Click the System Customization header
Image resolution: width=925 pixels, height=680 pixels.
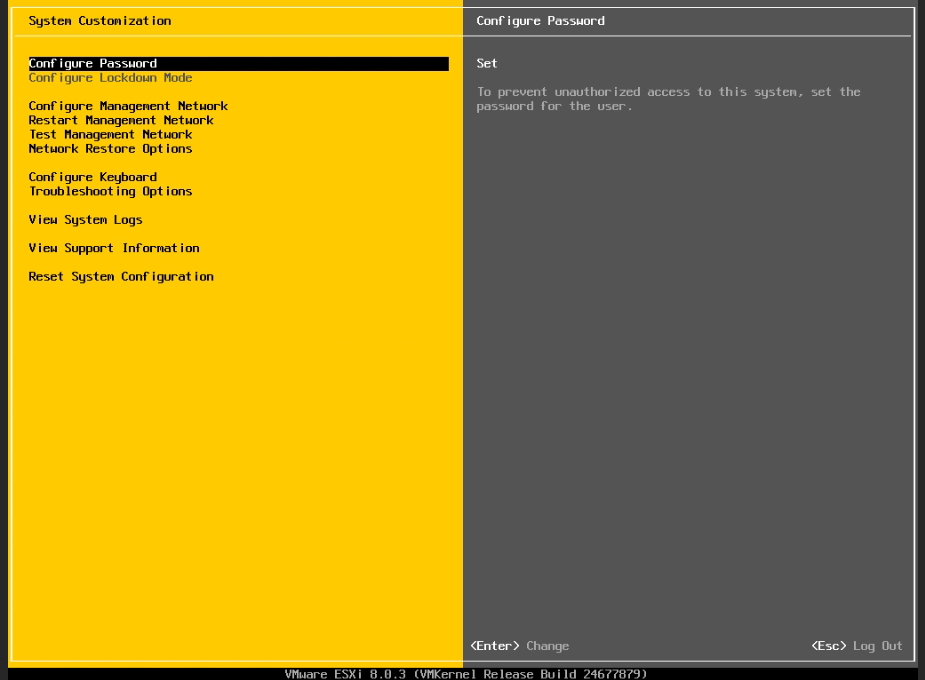pos(100,21)
